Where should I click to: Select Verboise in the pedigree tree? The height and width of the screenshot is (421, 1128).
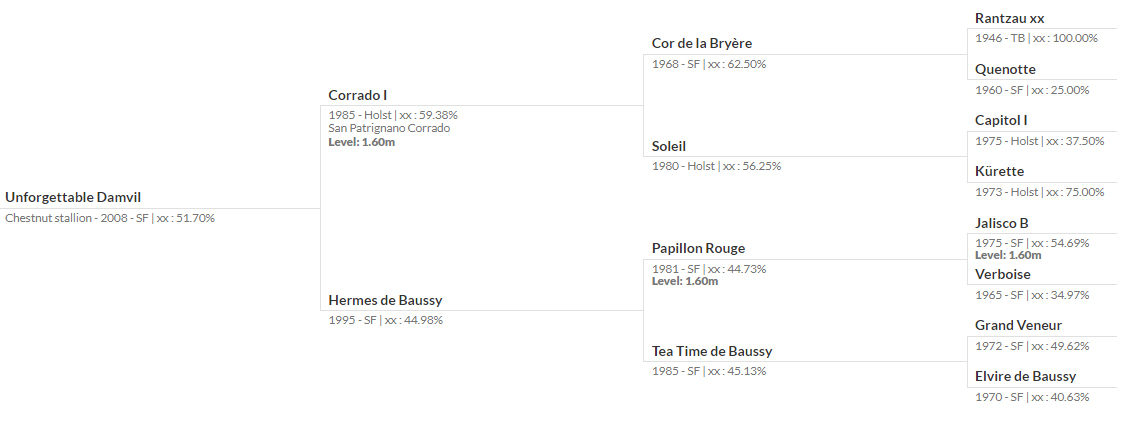point(1003,274)
